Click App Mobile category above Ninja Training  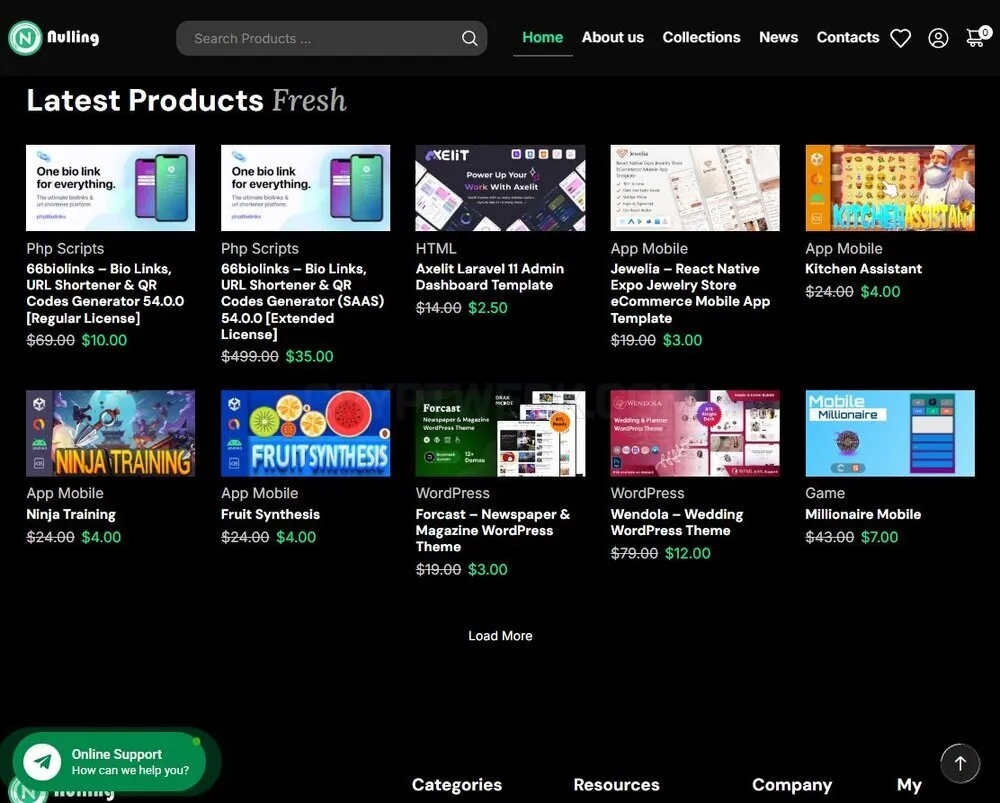(x=65, y=493)
